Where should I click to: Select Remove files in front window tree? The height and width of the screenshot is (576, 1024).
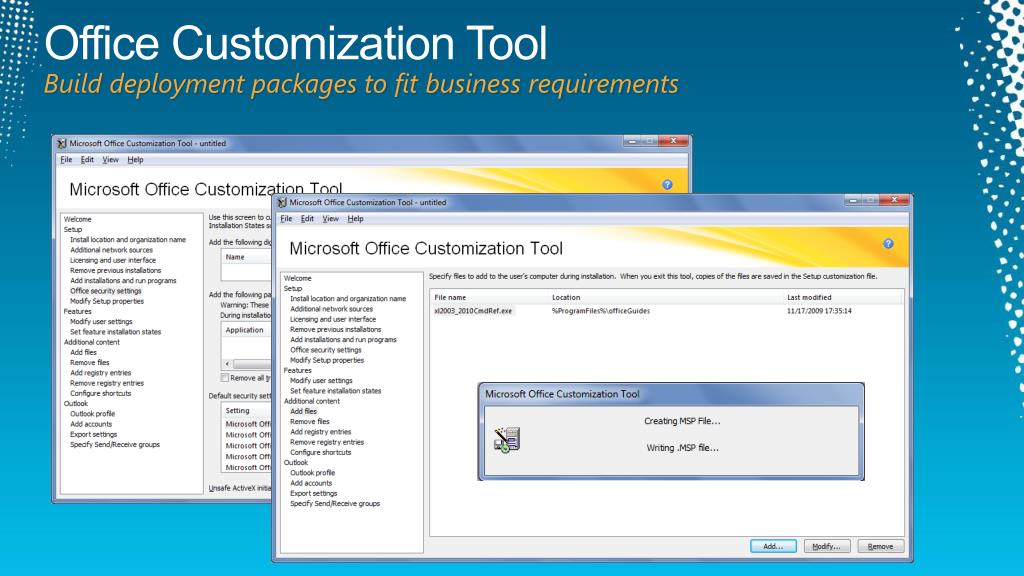tap(310, 421)
